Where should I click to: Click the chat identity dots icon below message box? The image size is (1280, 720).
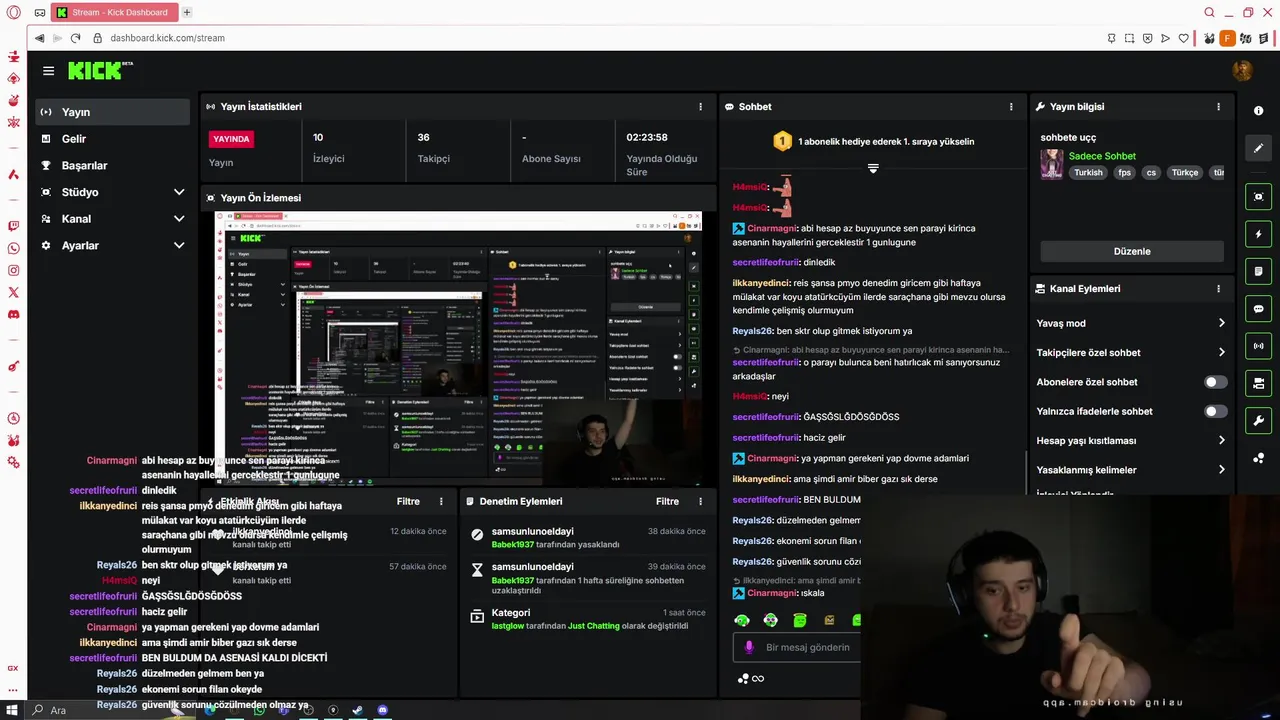click(743, 679)
